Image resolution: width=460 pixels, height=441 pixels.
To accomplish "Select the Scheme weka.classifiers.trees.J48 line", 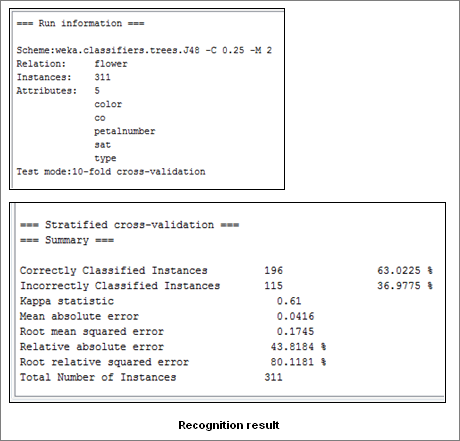I will (144, 50).
